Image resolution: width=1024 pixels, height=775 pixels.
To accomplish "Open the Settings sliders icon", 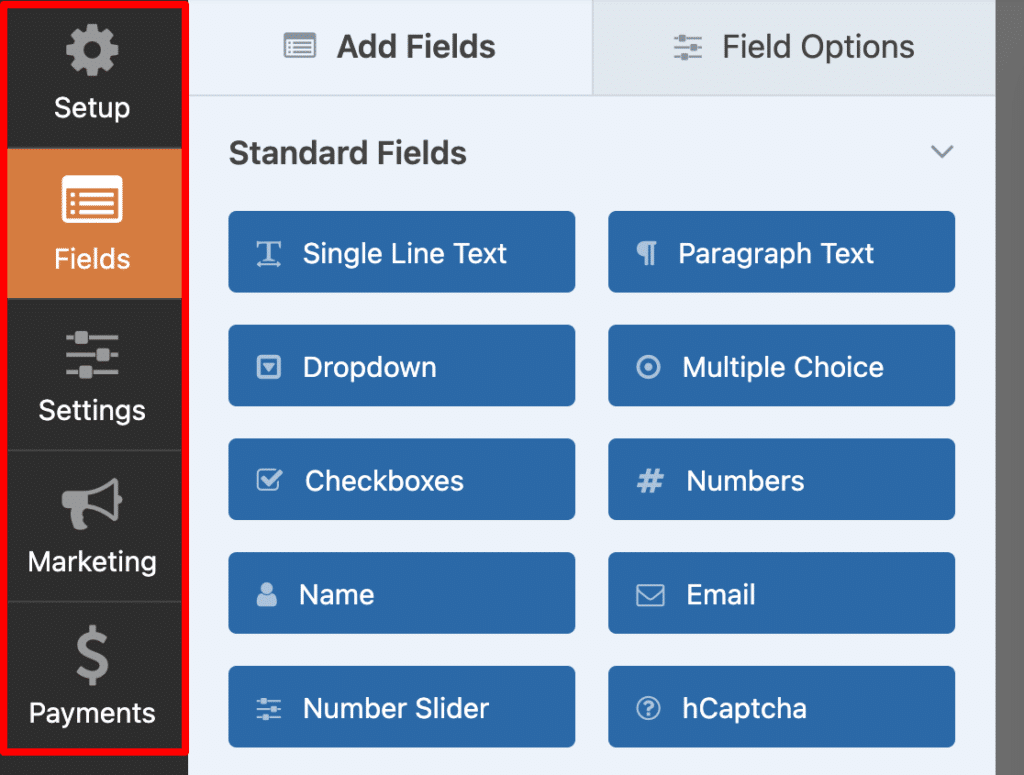I will [93, 354].
